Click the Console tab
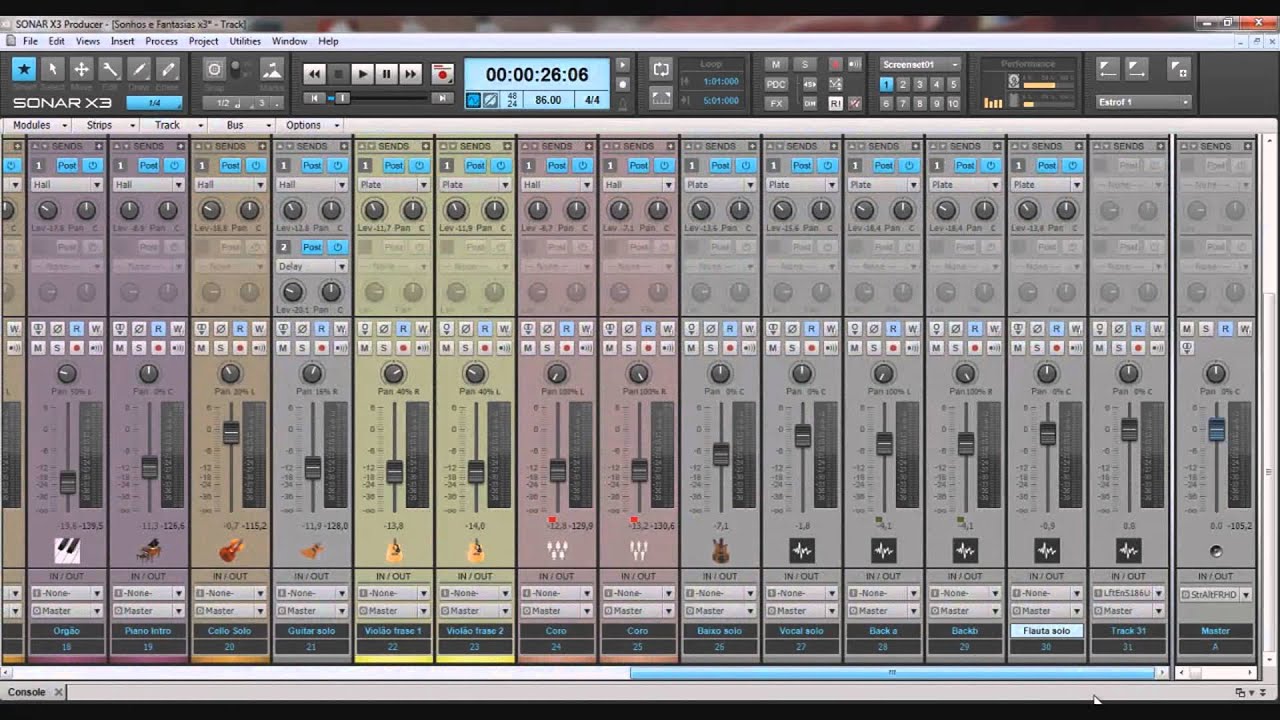Screen dimensions: 1280x720 coord(28,692)
